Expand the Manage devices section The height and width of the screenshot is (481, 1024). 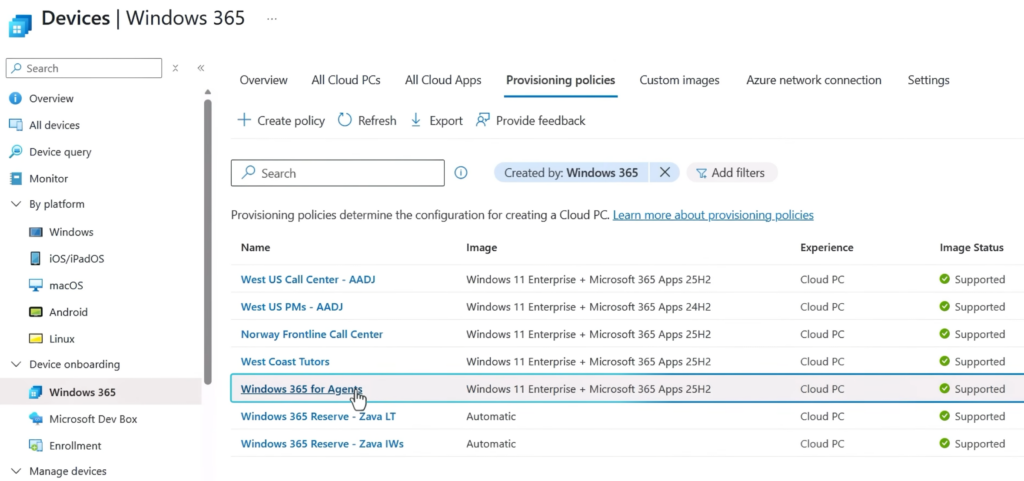[x=15, y=471]
